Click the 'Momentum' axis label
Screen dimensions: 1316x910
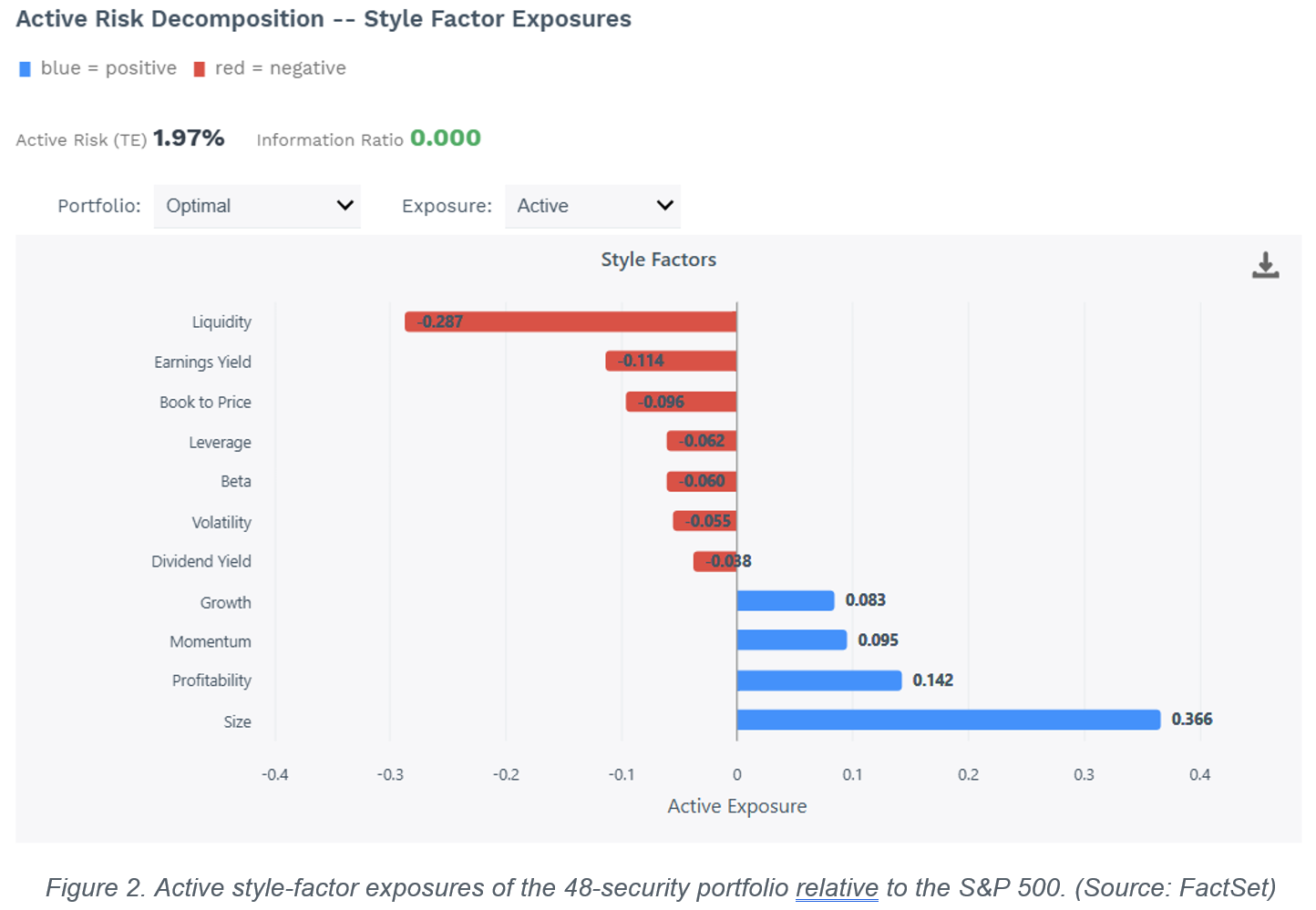coord(211,642)
